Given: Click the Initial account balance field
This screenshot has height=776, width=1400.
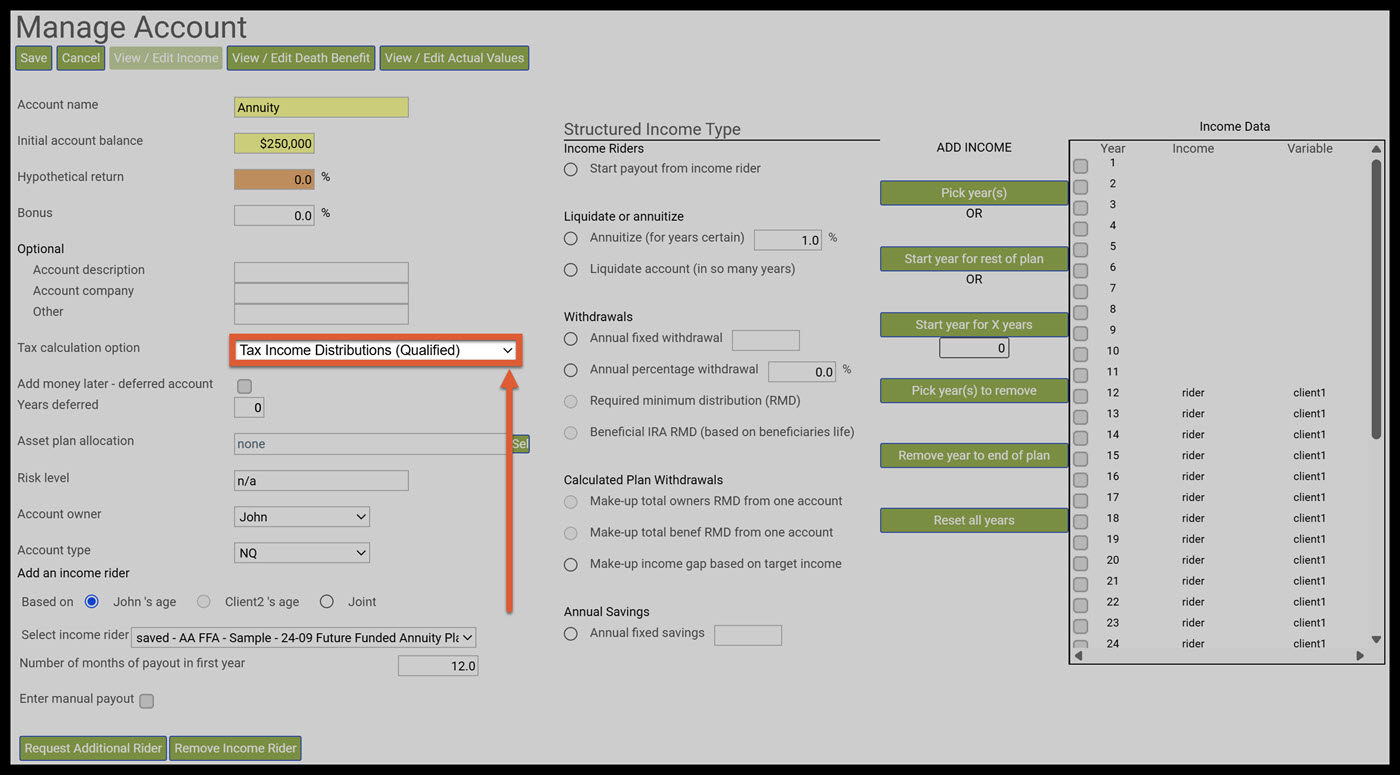Looking at the screenshot, I should click(274, 144).
